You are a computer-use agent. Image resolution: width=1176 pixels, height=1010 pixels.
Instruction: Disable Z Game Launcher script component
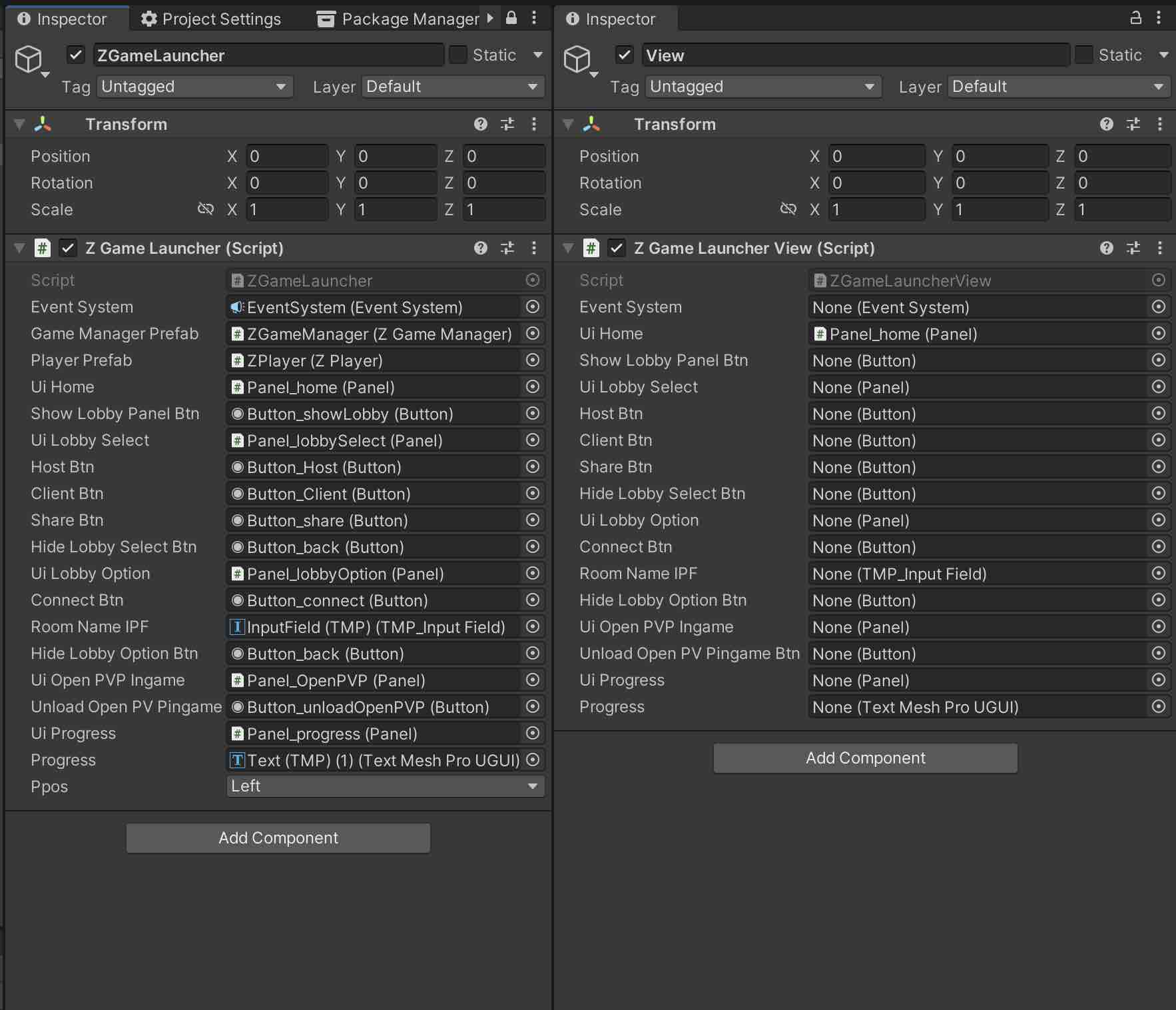coord(68,249)
